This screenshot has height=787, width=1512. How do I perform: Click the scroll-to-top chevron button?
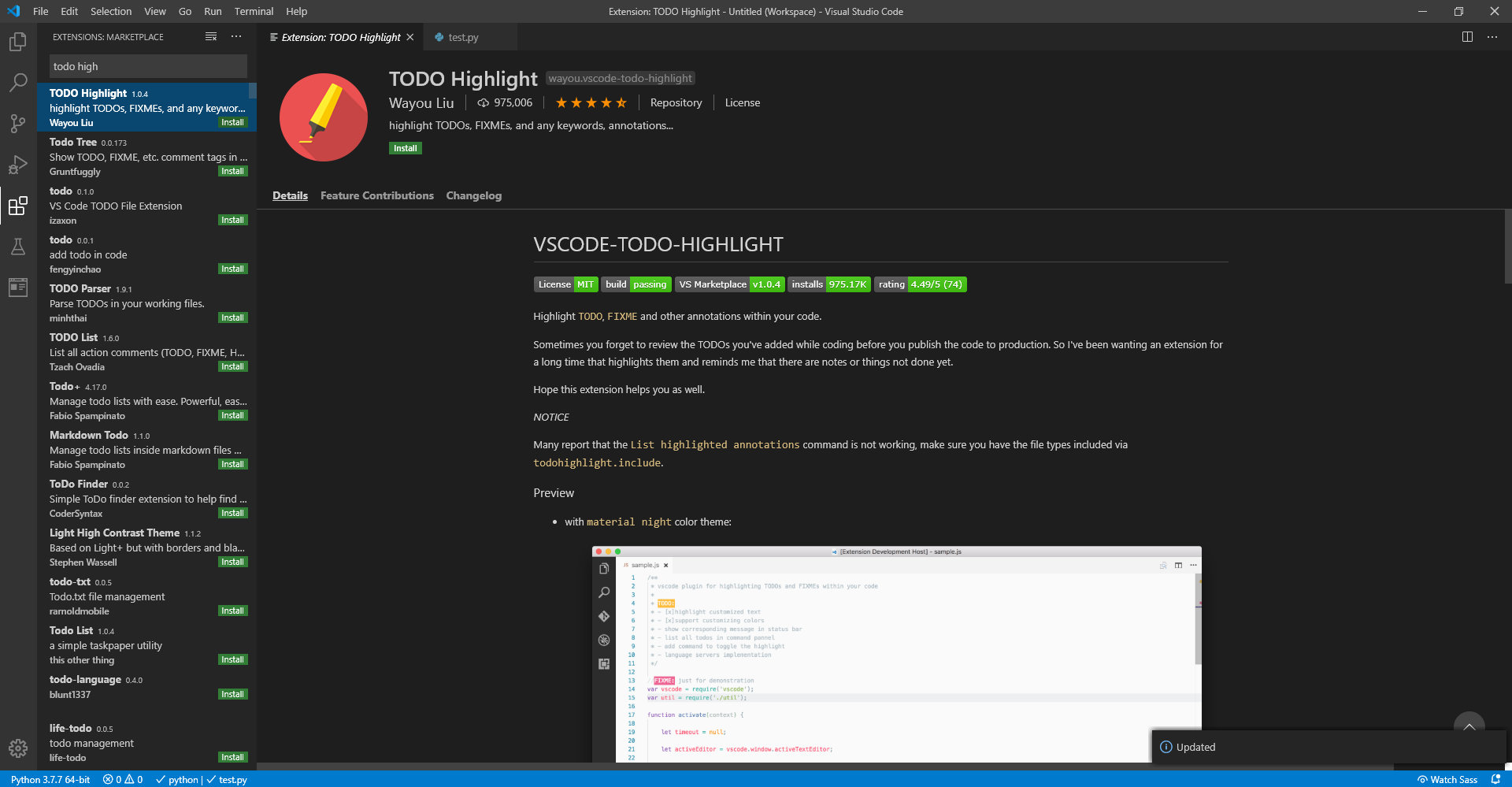1469,726
